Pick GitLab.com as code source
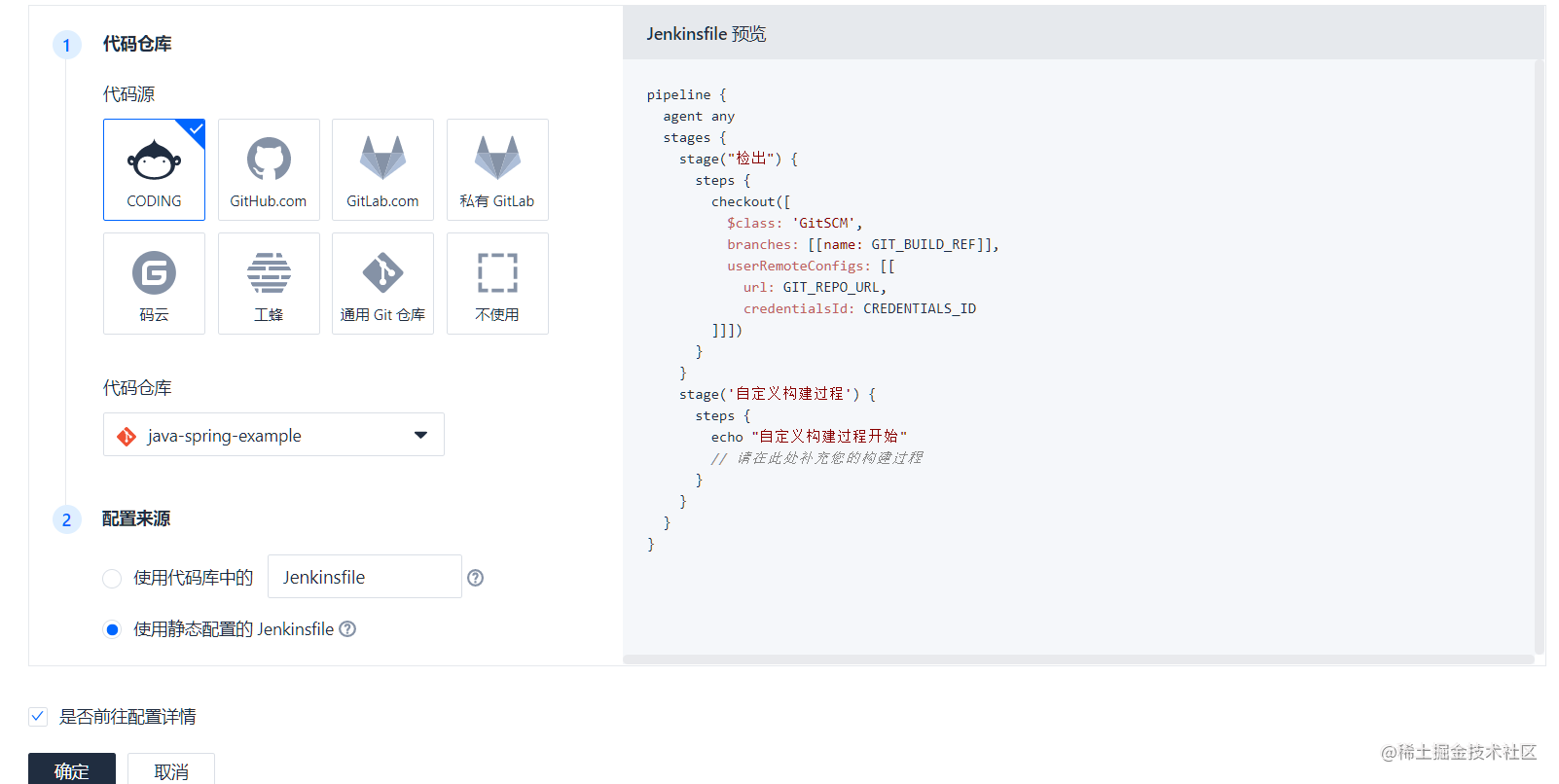Image resolution: width=1559 pixels, height=784 pixels. (382, 170)
